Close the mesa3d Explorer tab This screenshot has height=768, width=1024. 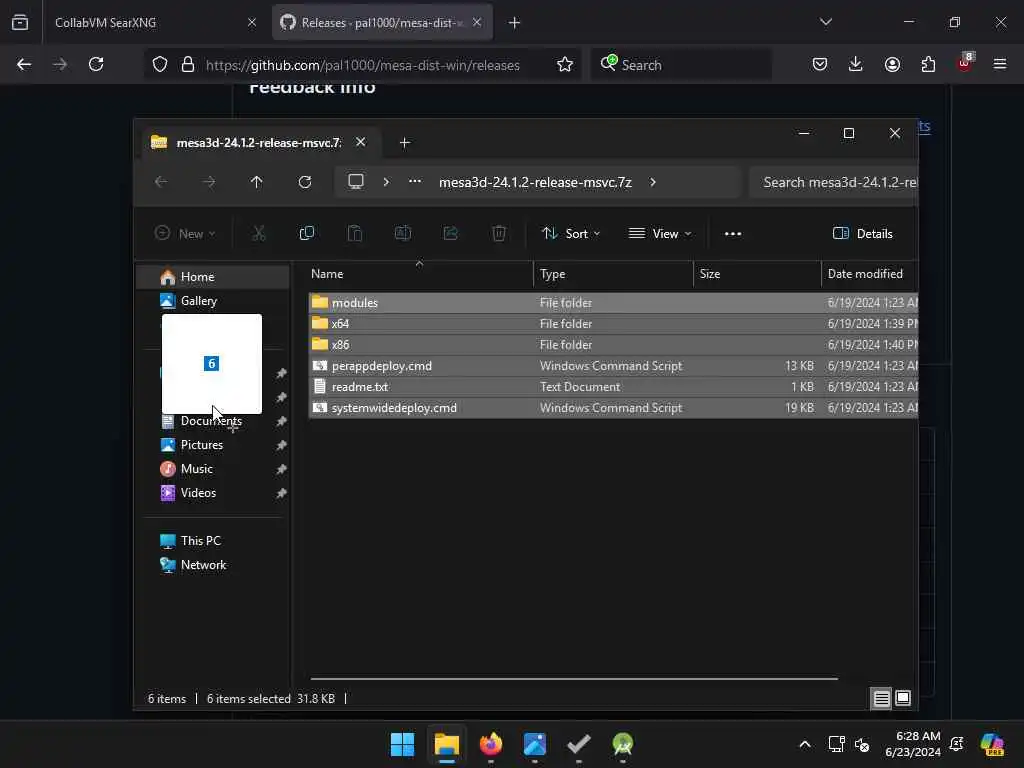coord(360,142)
